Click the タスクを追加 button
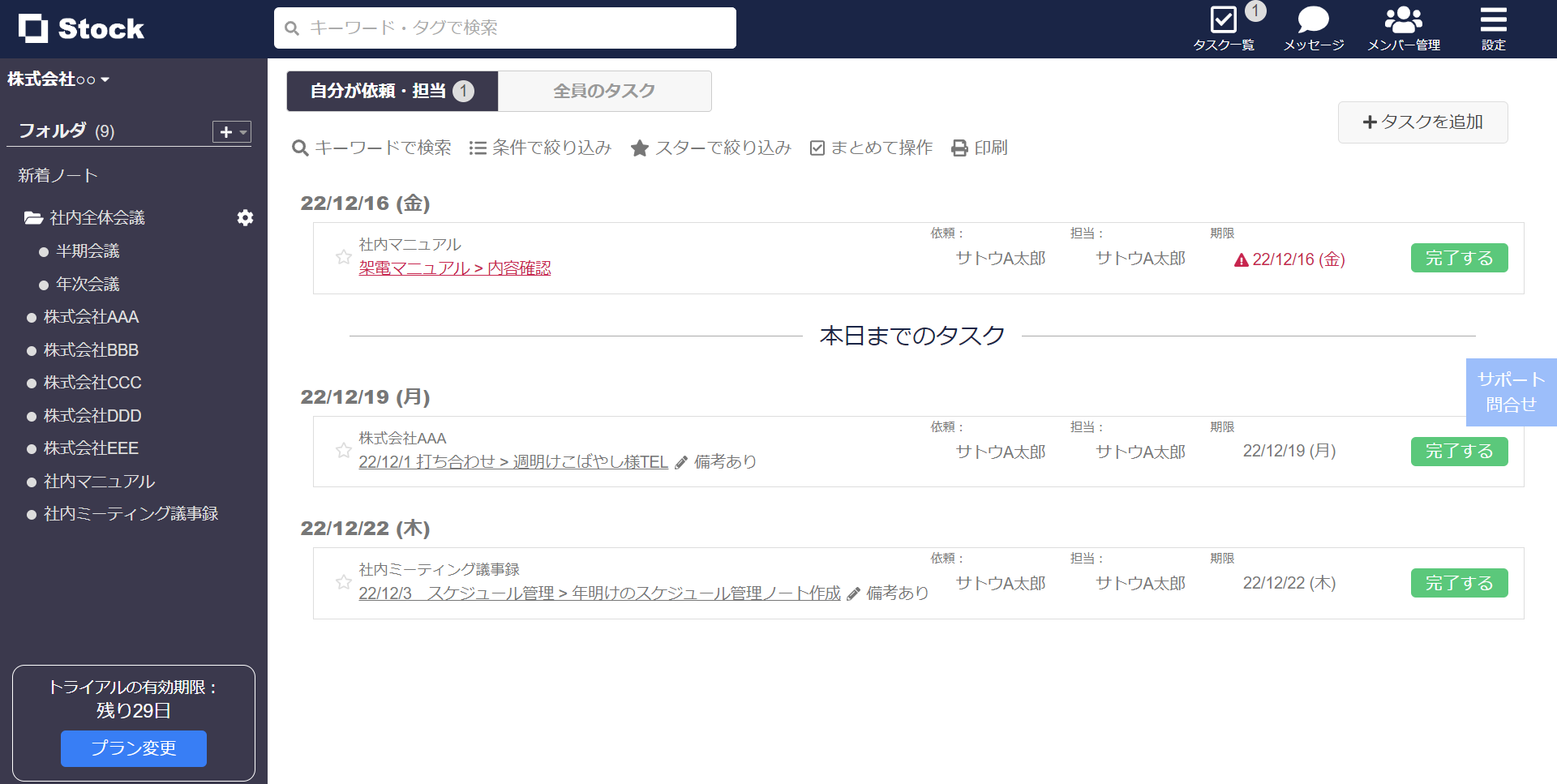The height and width of the screenshot is (784, 1557). click(1422, 122)
